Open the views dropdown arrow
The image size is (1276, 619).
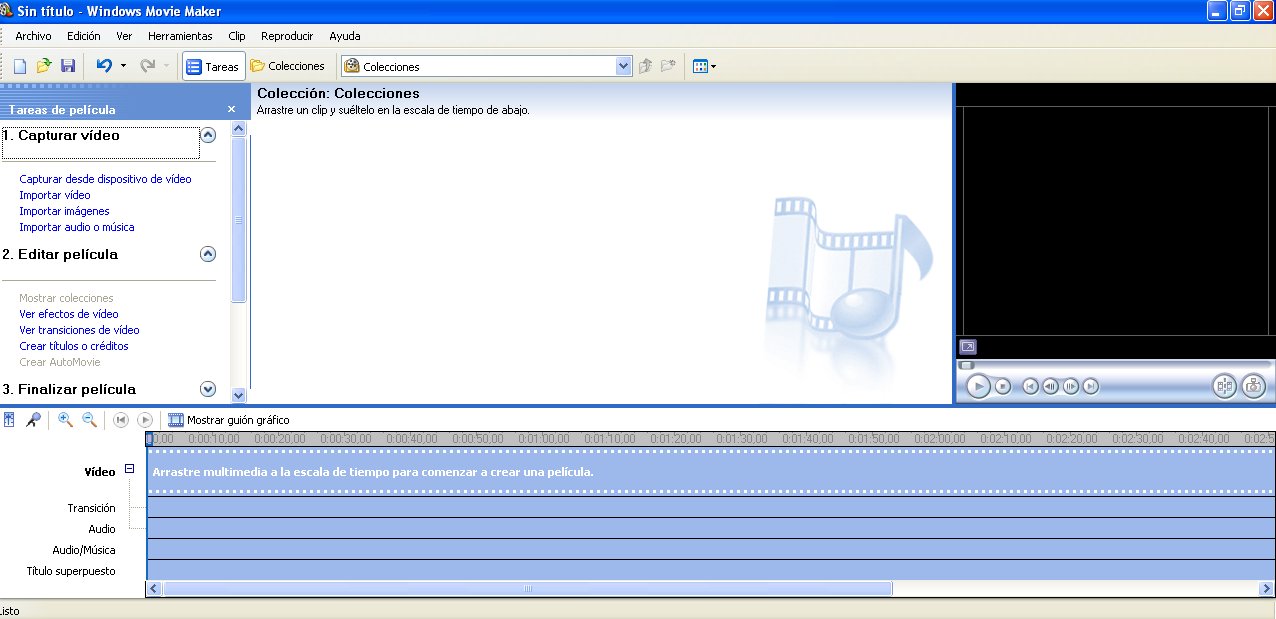(714, 67)
